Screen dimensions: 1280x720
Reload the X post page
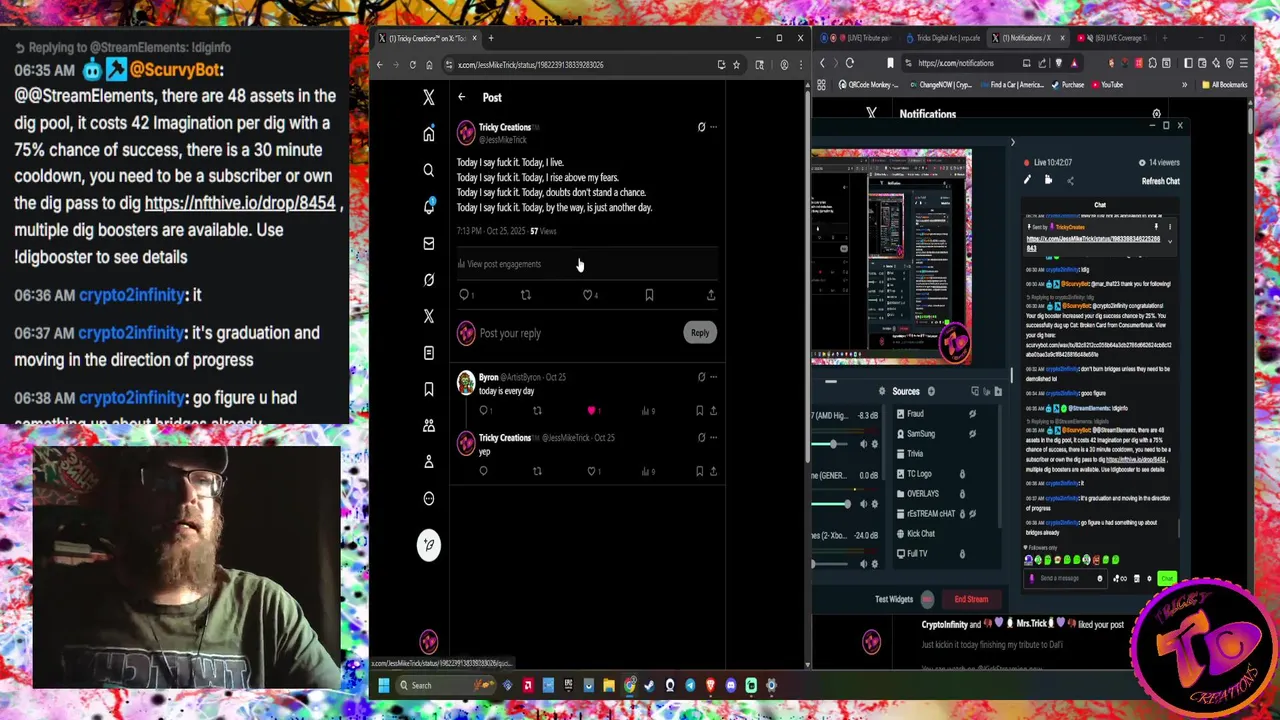coord(412,65)
